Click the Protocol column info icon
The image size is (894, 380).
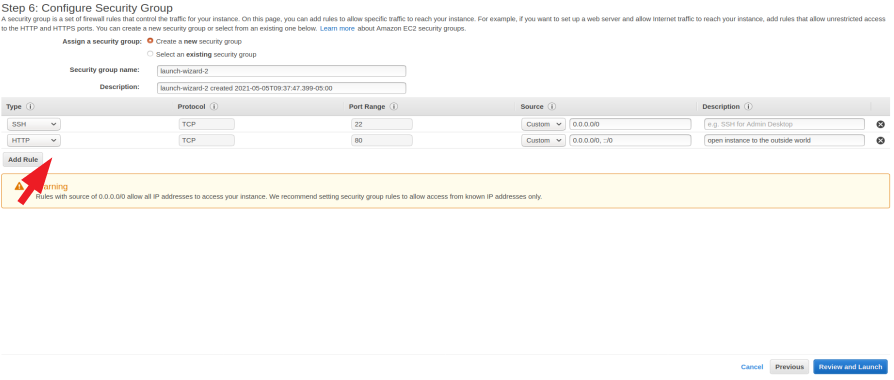click(214, 107)
